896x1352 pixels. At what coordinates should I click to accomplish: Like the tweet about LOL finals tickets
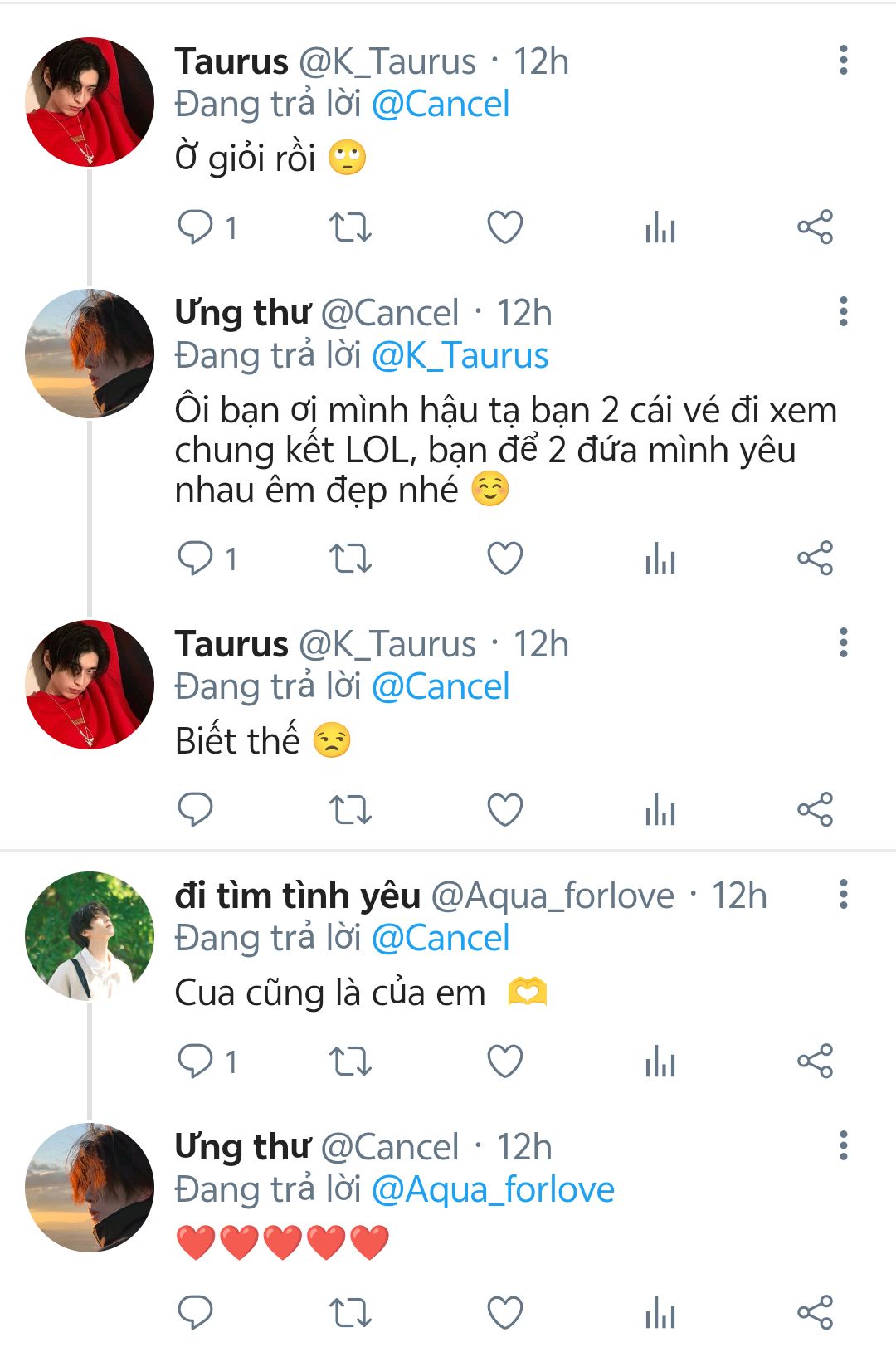pyautogui.click(x=504, y=559)
